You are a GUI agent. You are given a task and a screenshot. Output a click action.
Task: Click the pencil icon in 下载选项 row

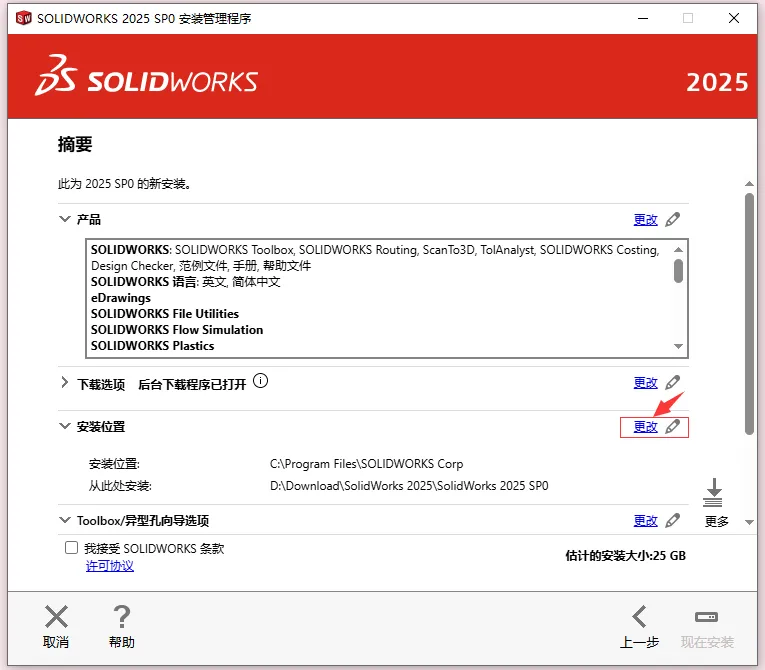pyautogui.click(x=673, y=383)
